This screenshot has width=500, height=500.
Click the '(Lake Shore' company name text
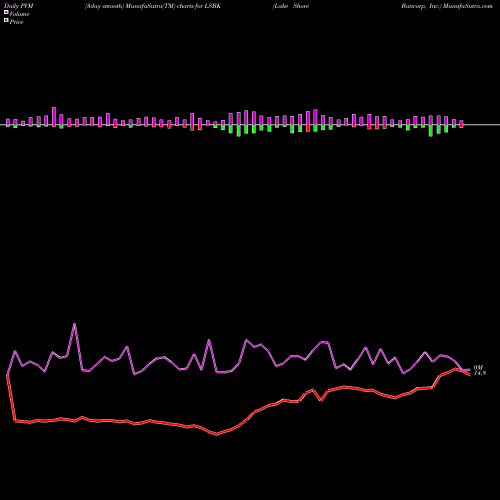291,6
